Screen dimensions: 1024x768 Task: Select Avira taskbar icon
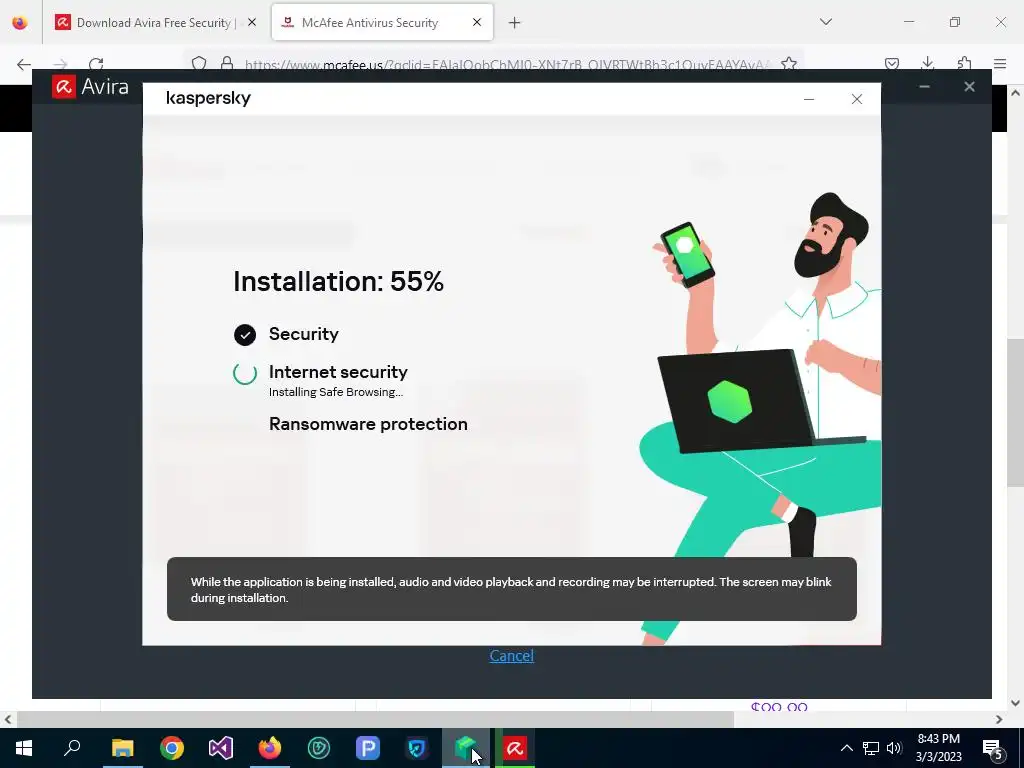pos(515,748)
